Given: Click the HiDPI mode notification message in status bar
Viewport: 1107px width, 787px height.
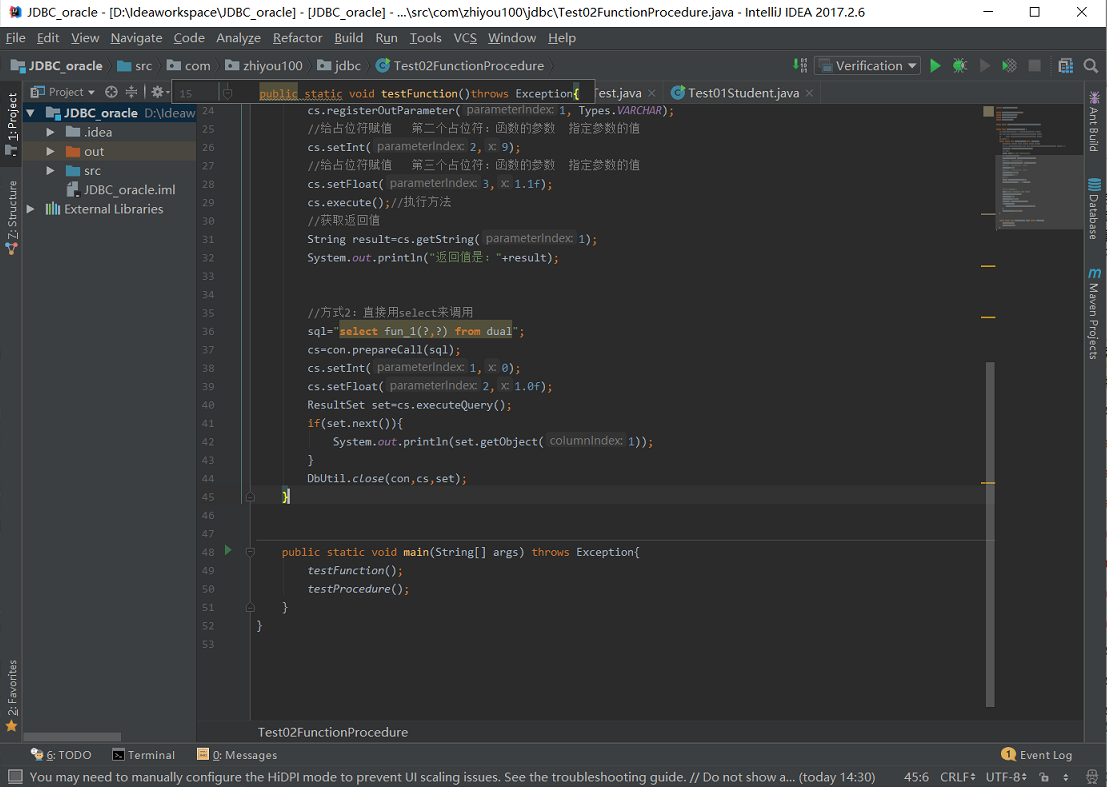Looking at the screenshot, I should [x=452, y=776].
